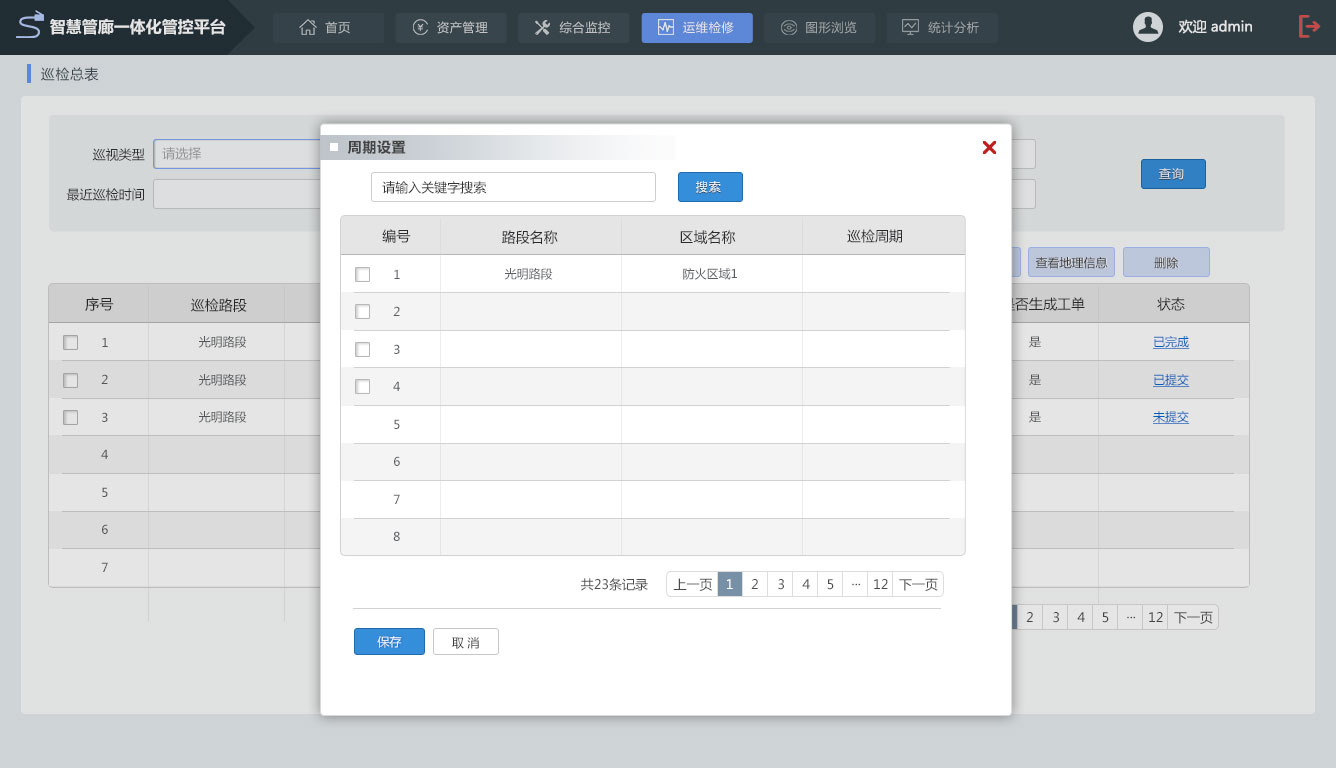Check the box for dialog row 1

(363, 274)
